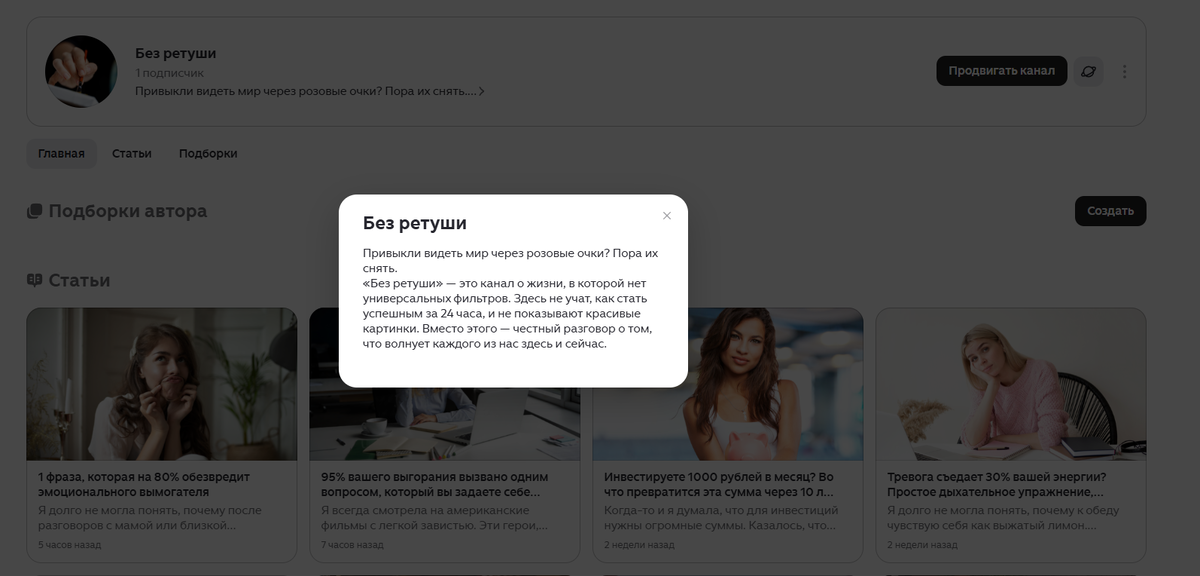This screenshot has width=1200, height=576.
Task: Click the Создать button for collections
Action: [x=1110, y=211]
